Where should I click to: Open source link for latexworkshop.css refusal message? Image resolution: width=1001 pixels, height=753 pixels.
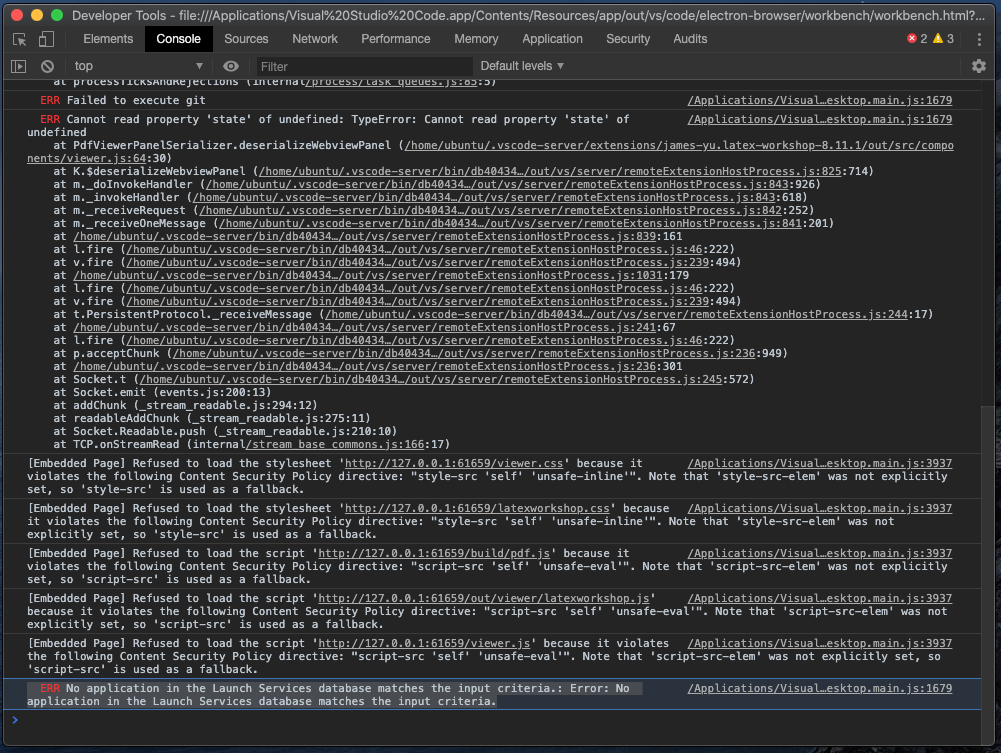coord(820,509)
